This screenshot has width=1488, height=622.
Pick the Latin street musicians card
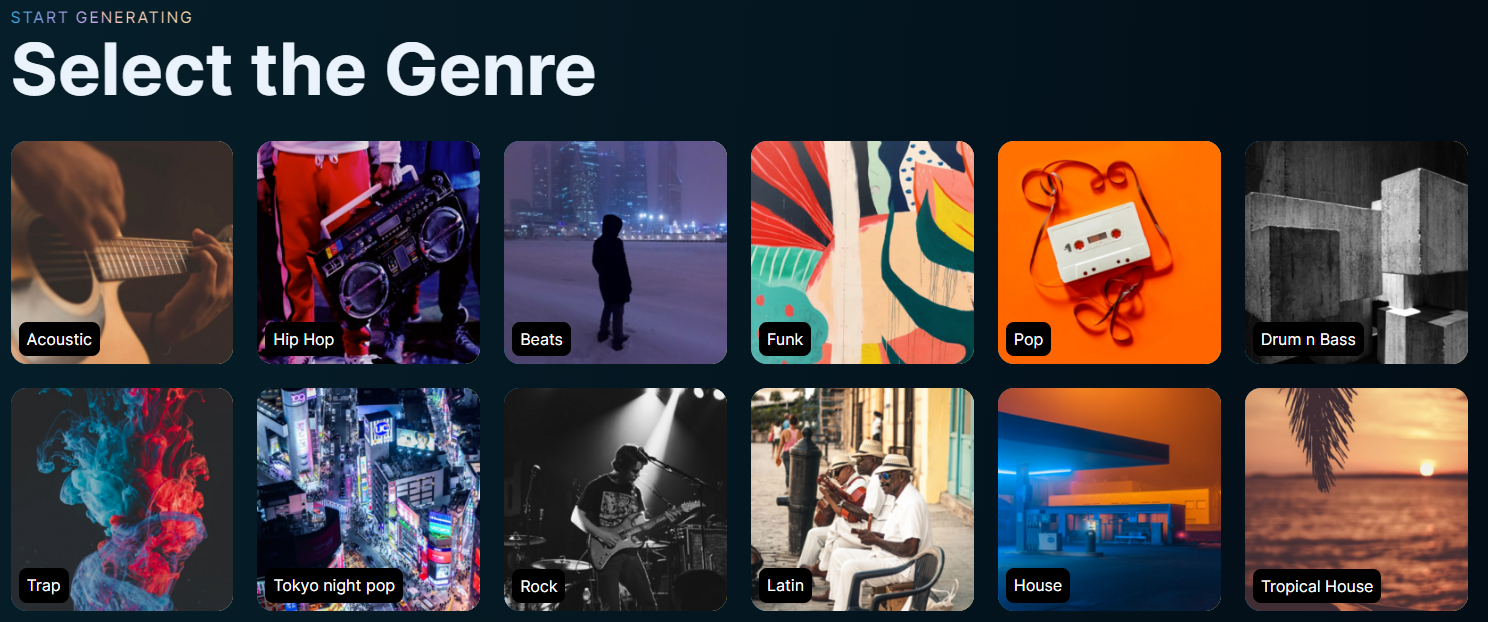(x=862, y=499)
